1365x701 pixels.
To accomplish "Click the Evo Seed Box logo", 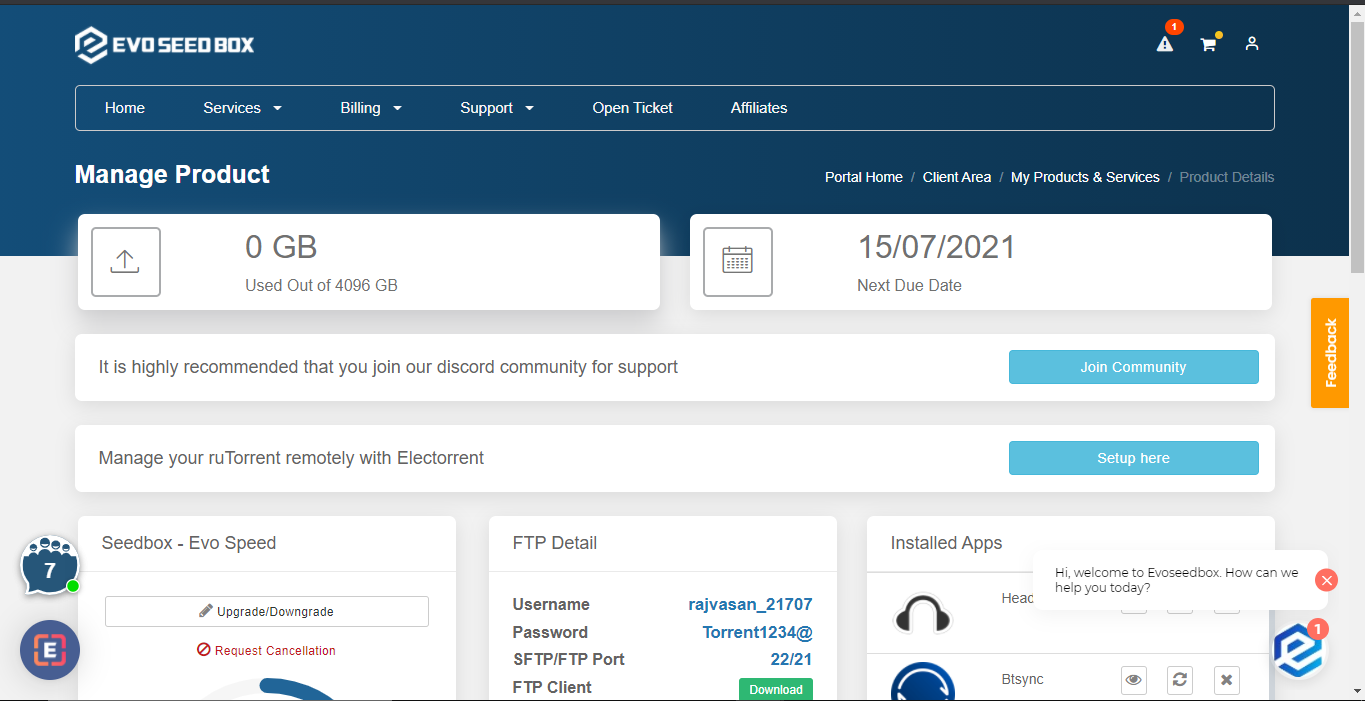I will 163,44.
